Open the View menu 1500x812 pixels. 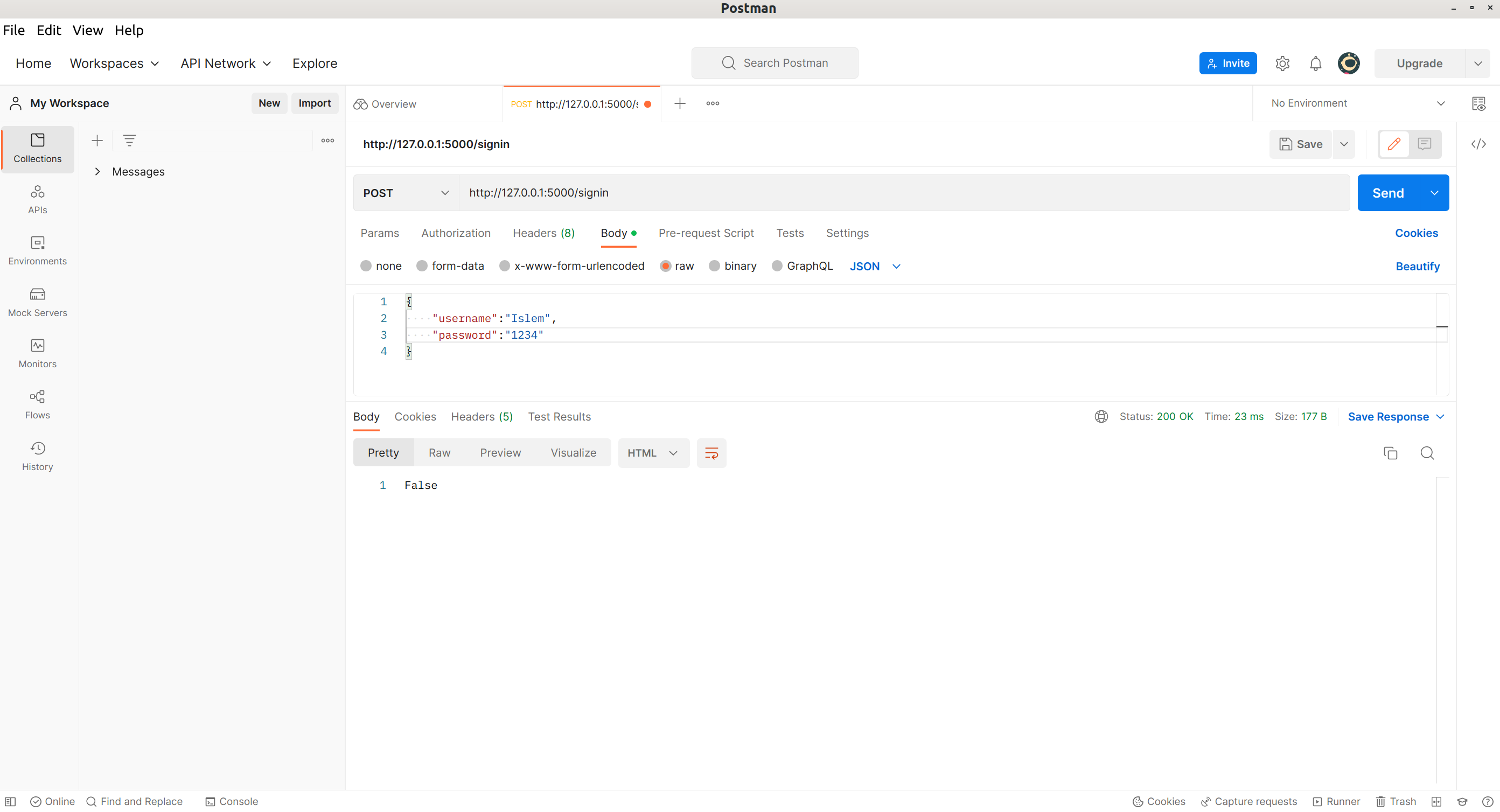[x=87, y=30]
